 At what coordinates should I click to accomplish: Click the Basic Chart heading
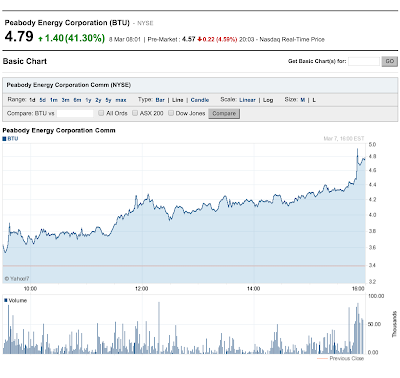[x=25, y=61]
